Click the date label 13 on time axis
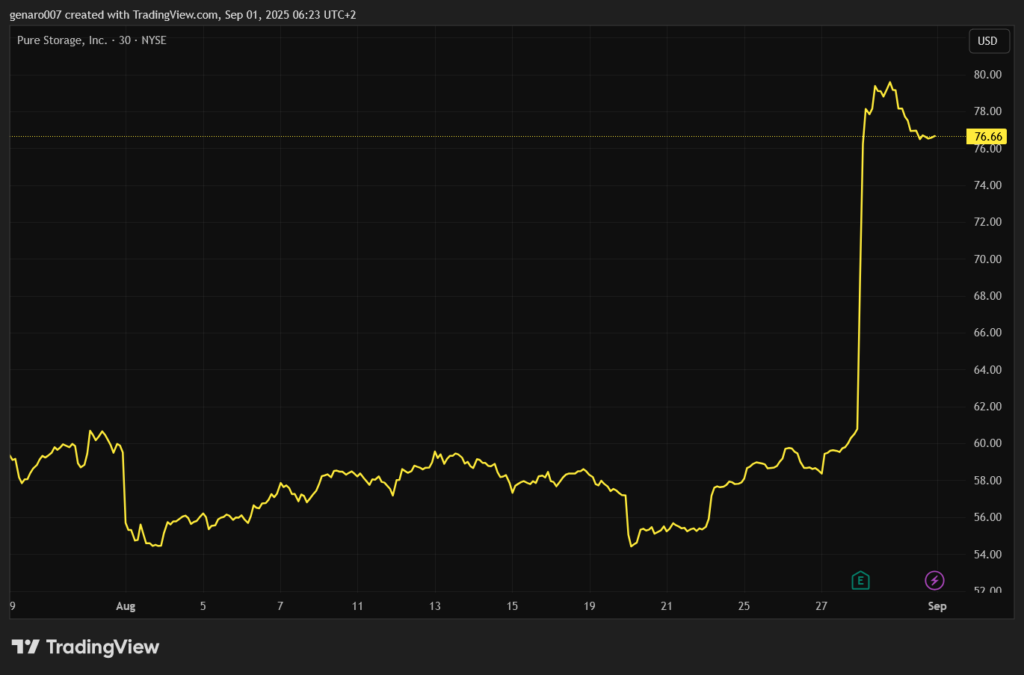The image size is (1024, 675). tap(435, 606)
